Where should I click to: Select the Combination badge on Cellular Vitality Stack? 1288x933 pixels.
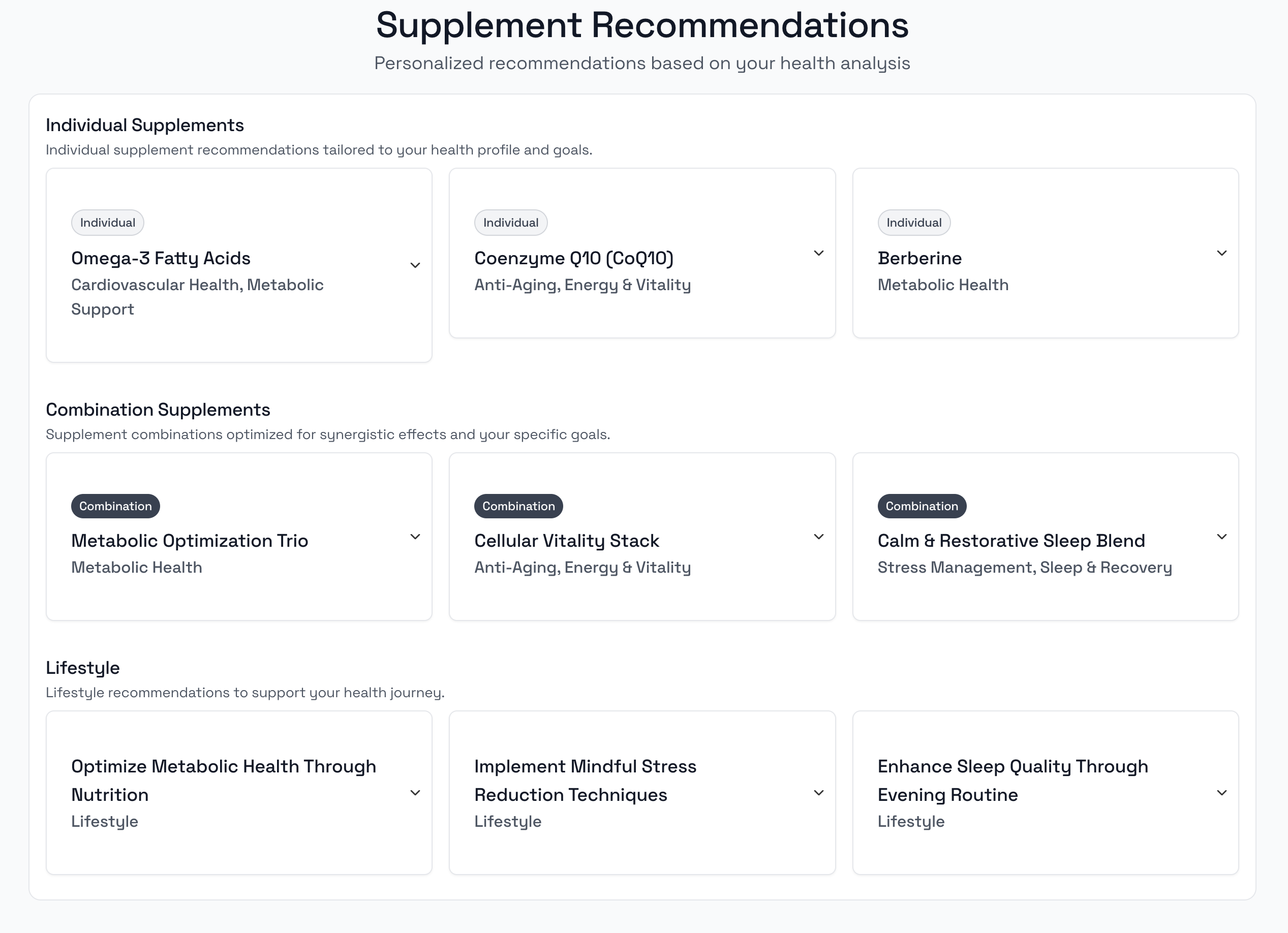coord(518,506)
